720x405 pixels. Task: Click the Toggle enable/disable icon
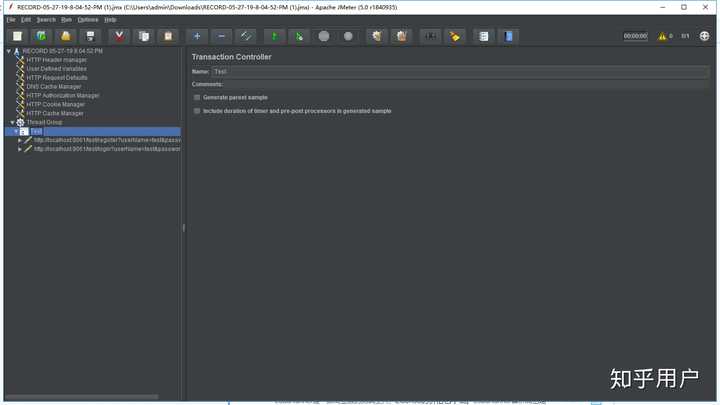point(246,36)
